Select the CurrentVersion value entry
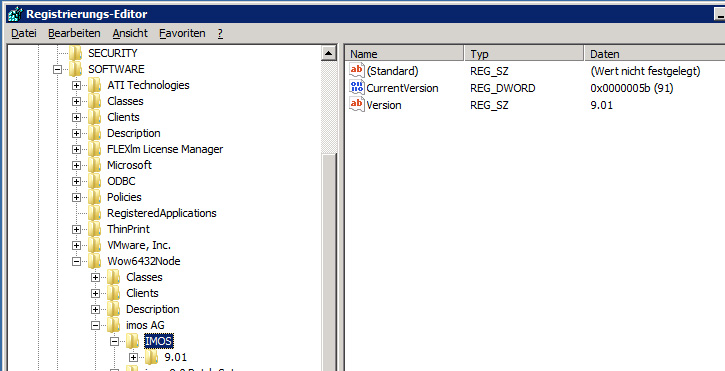This screenshot has height=371, width=725. click(x=402, y=88)
